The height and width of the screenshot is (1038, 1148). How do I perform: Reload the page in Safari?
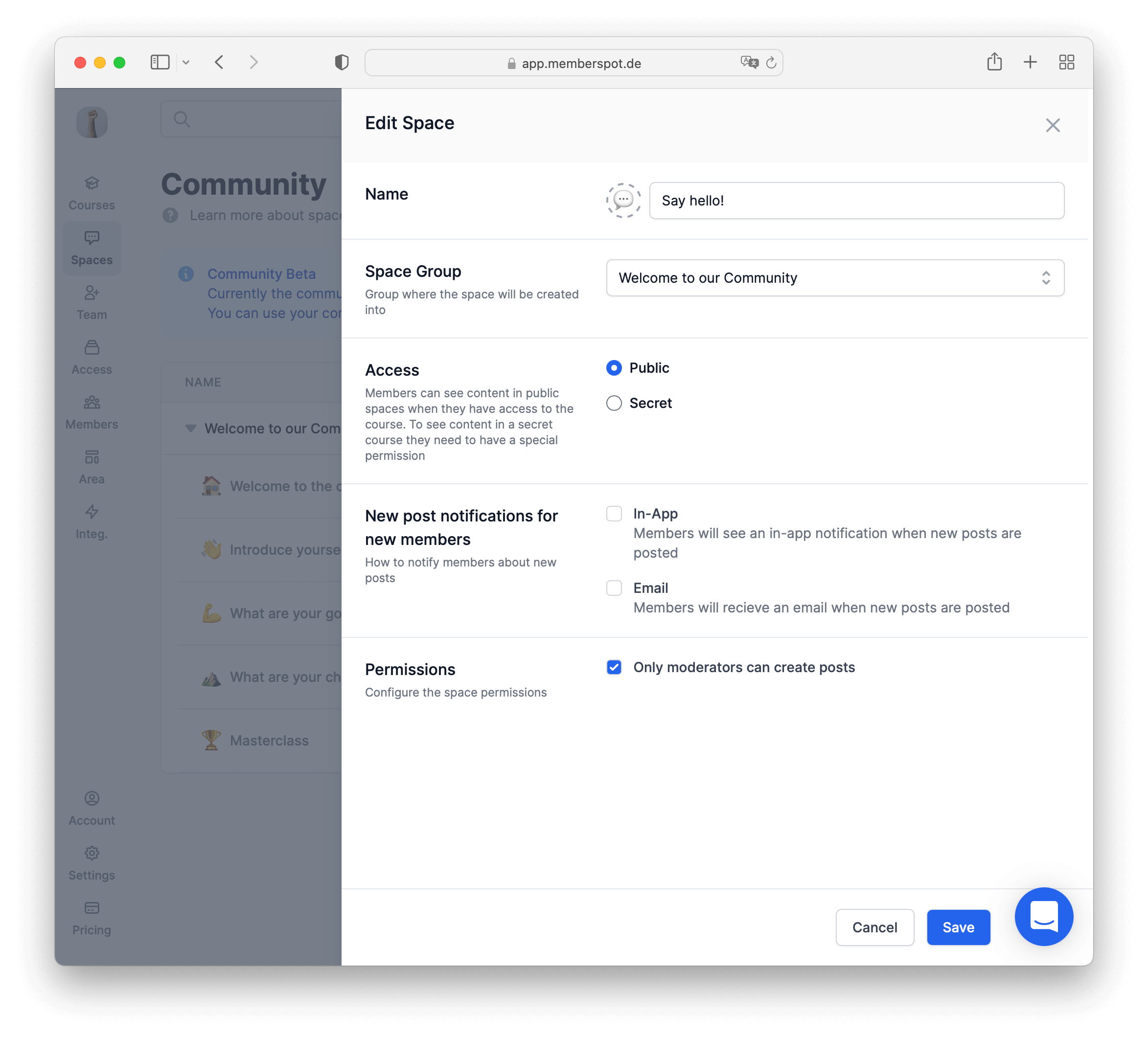pos(771,63)
